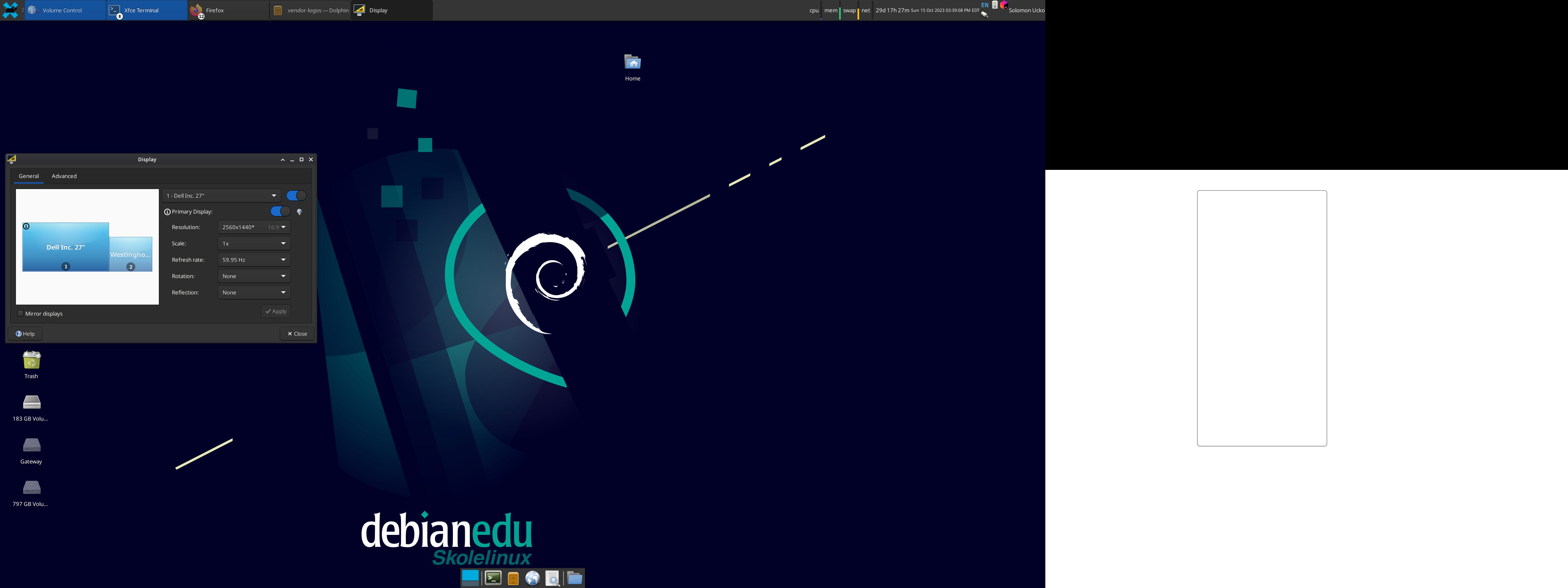Screen dimensions: 1568x588
Task: Click the Show Desktop dock icon
Action: tap(470, 578)
